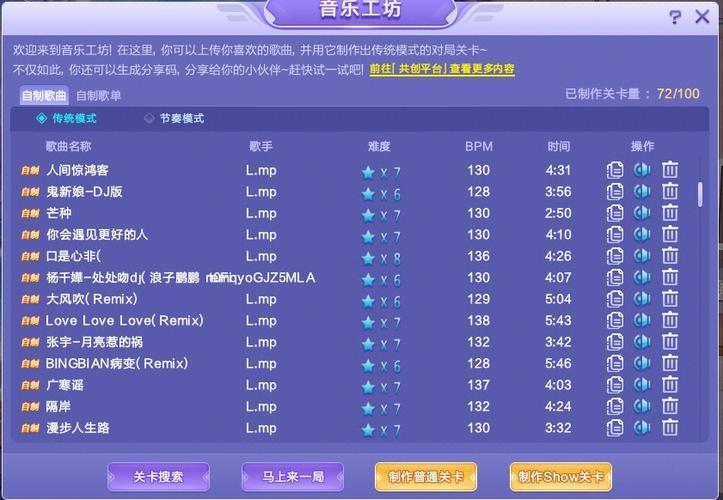
Task: Delete the 杨千嬅-处处吻dj song
Action: click(670, 278)
